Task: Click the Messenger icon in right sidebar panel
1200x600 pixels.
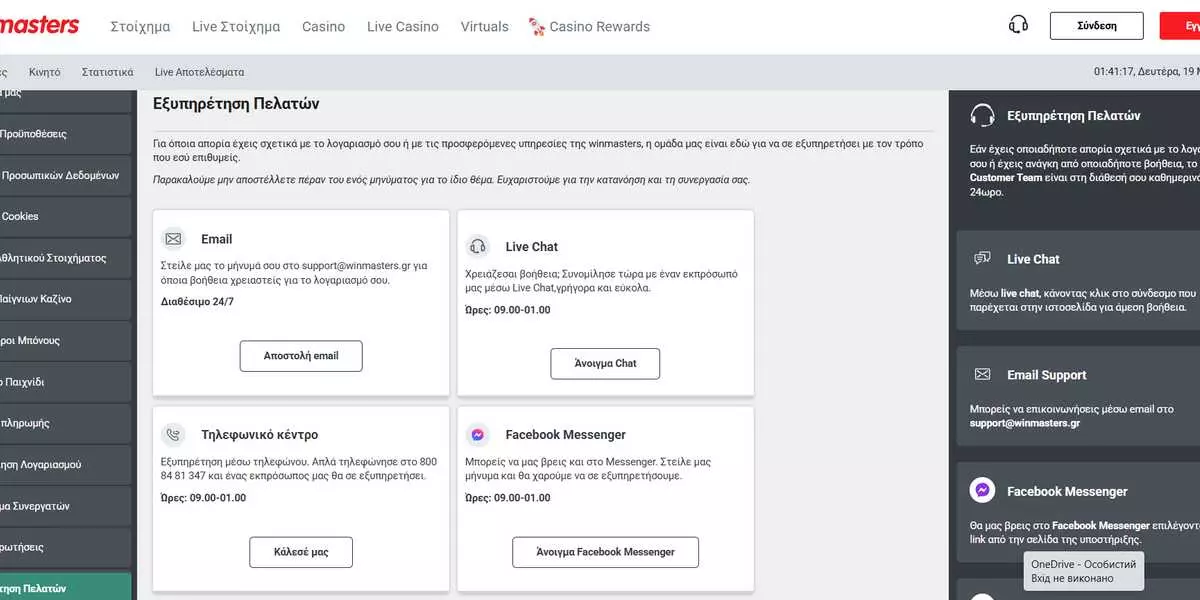Action: coord(983,491)
